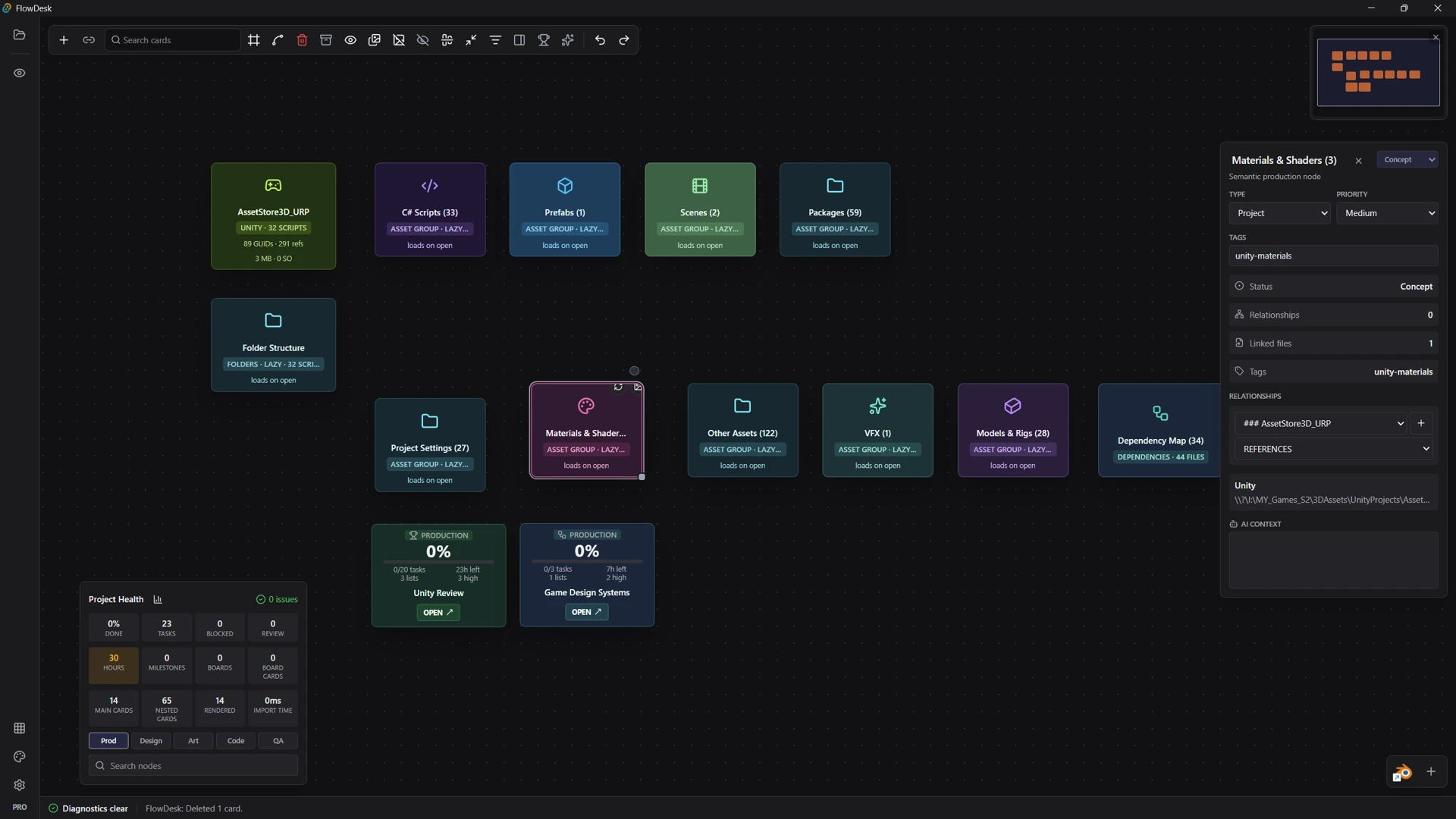Click the add image icon in toolbar
The image size is (1456, 819).
[375, 40]
